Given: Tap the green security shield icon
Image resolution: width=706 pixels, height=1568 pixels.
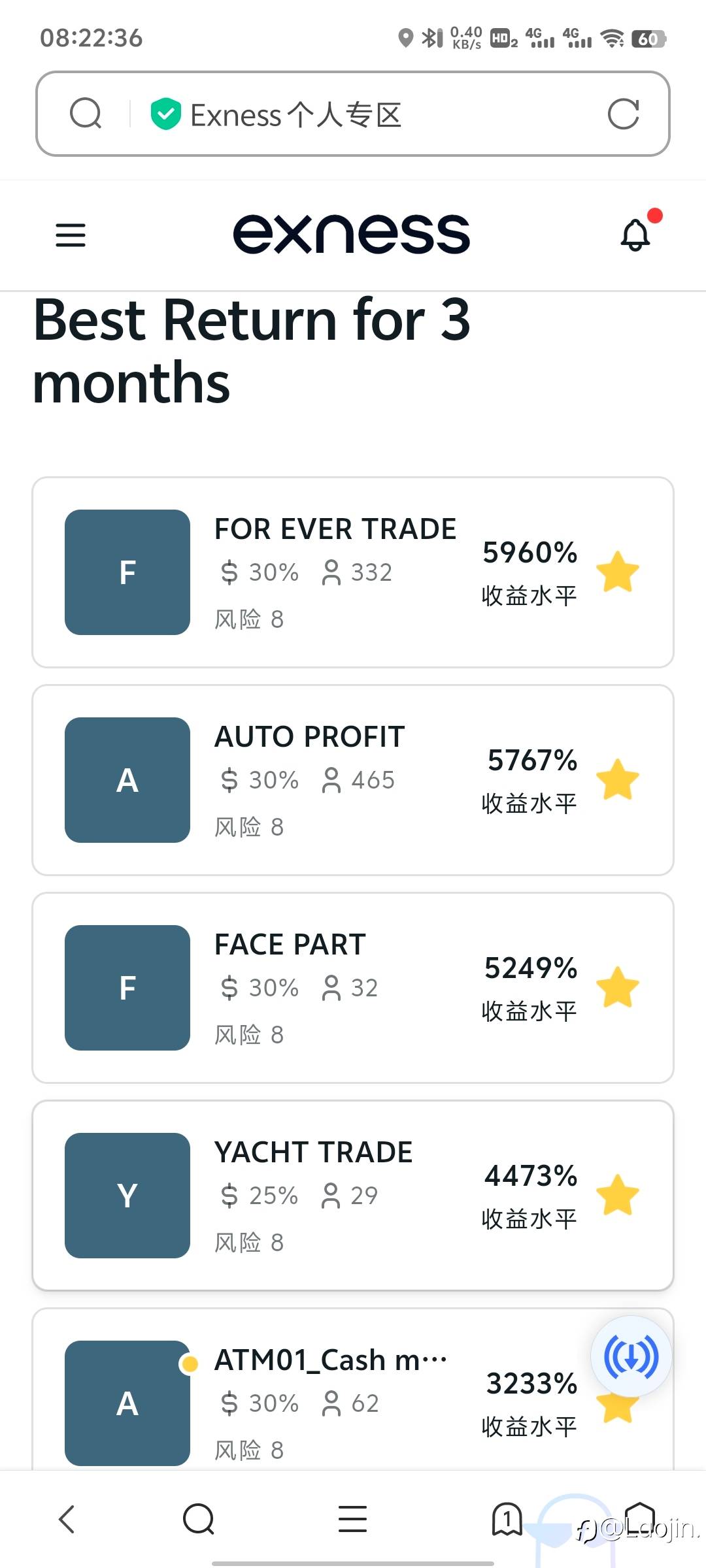Looking at the screenshot, I should [165, 114].
